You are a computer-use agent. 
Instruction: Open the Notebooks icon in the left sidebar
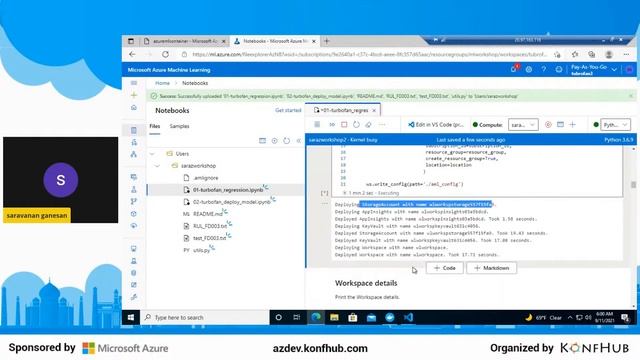[x=134, y=130]
